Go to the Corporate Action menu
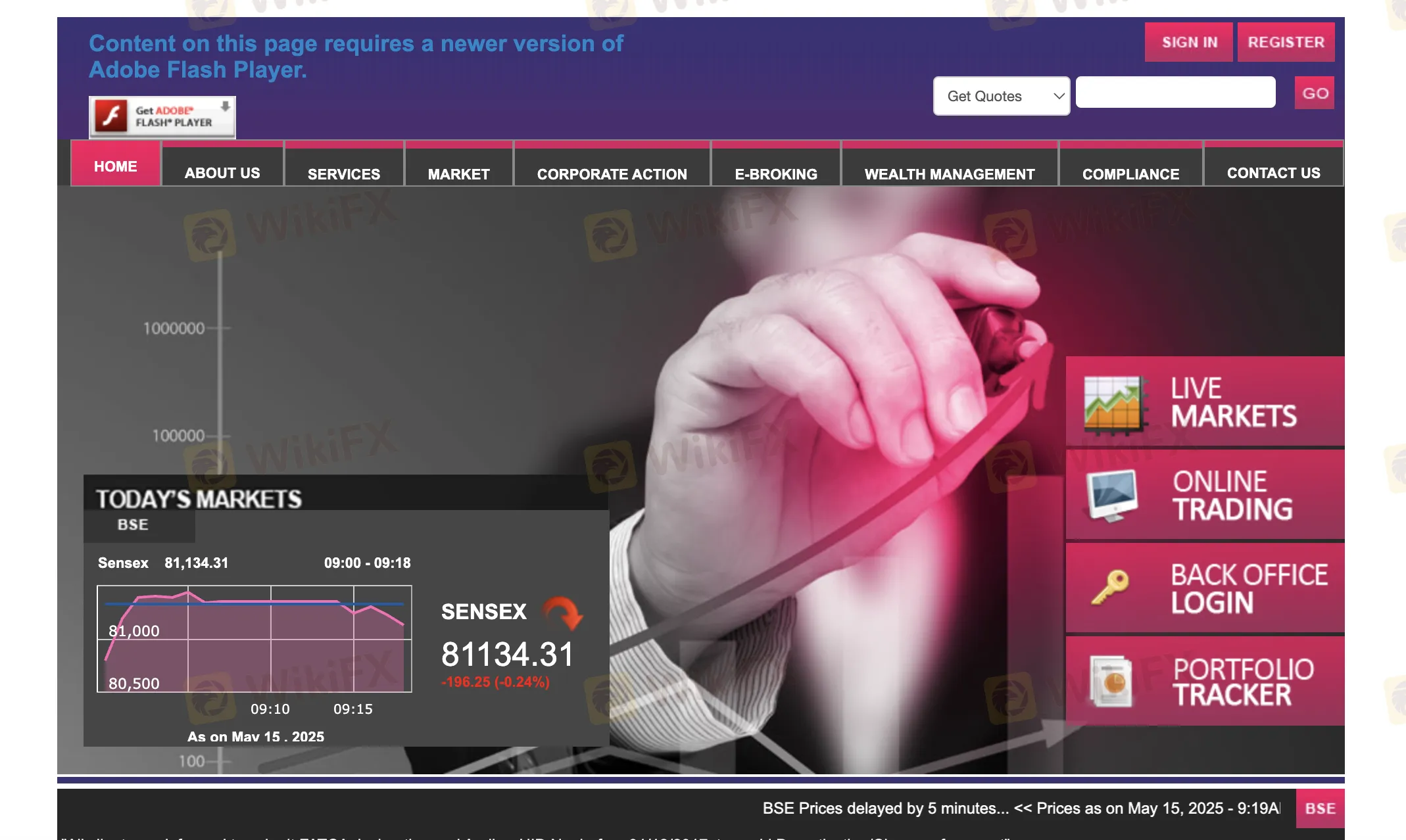This screenshot has height=840, width=1406. 612,174
